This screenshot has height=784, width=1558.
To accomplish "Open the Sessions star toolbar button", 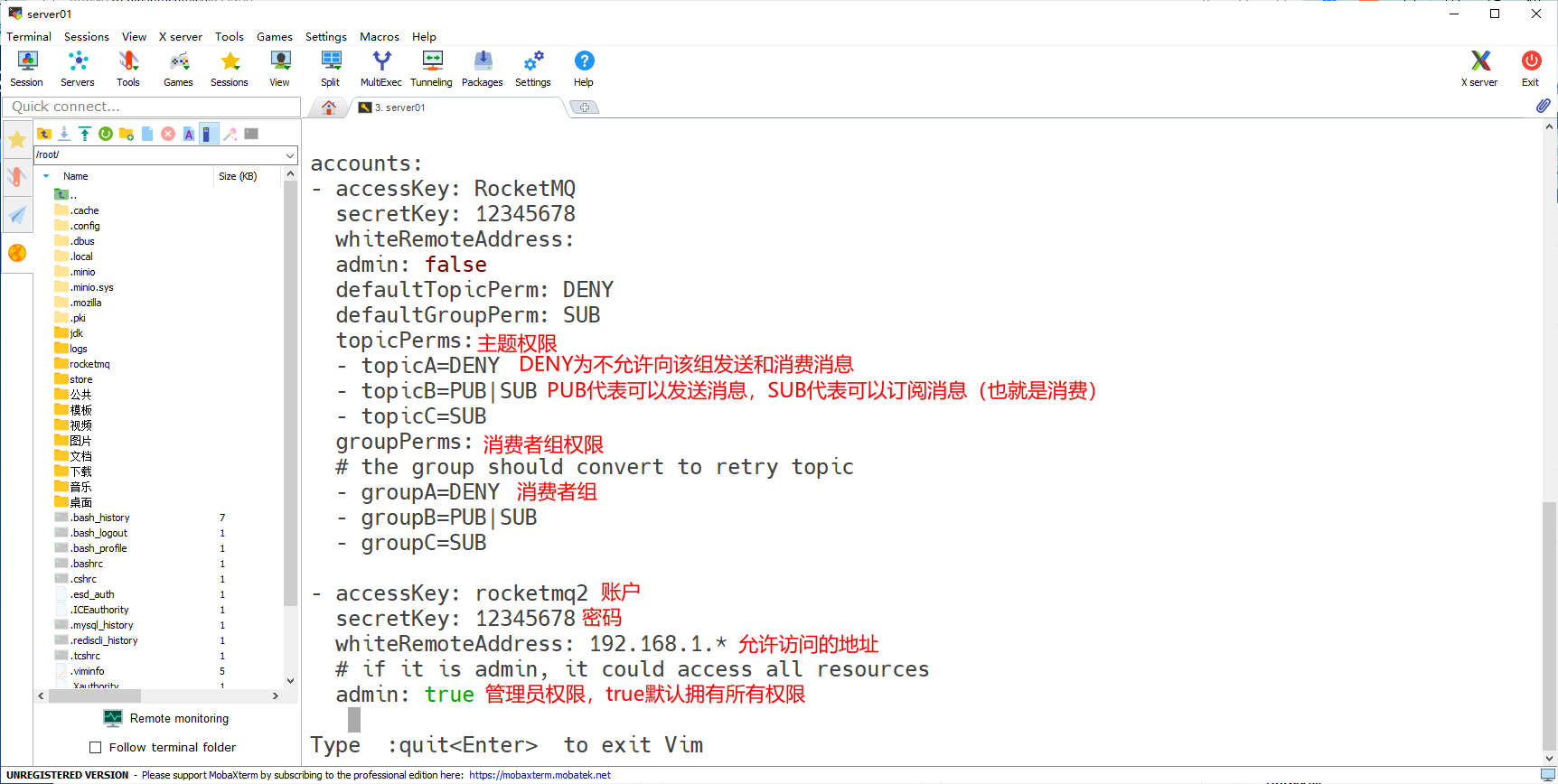I will click(x=230, y=69).
